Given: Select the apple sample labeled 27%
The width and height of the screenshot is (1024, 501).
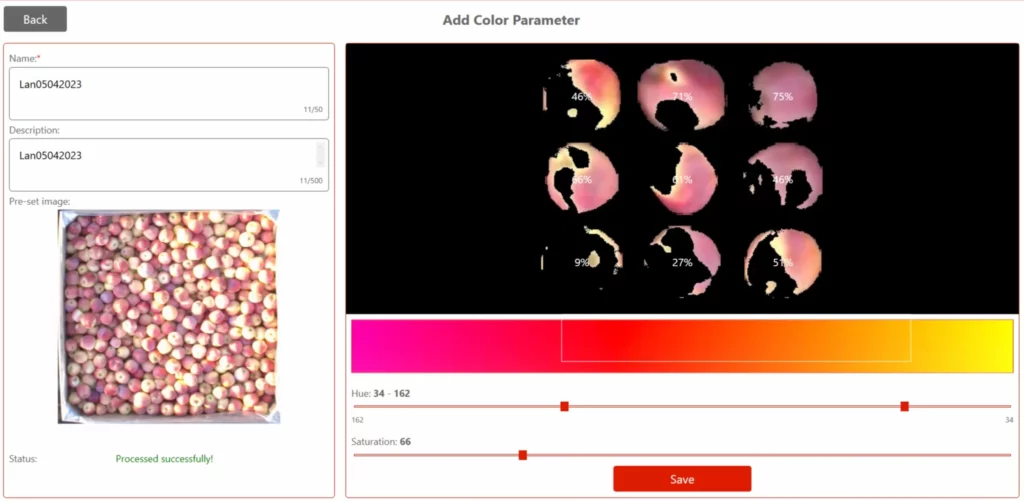Looking at the screenshot, I should tap(682, 262).
